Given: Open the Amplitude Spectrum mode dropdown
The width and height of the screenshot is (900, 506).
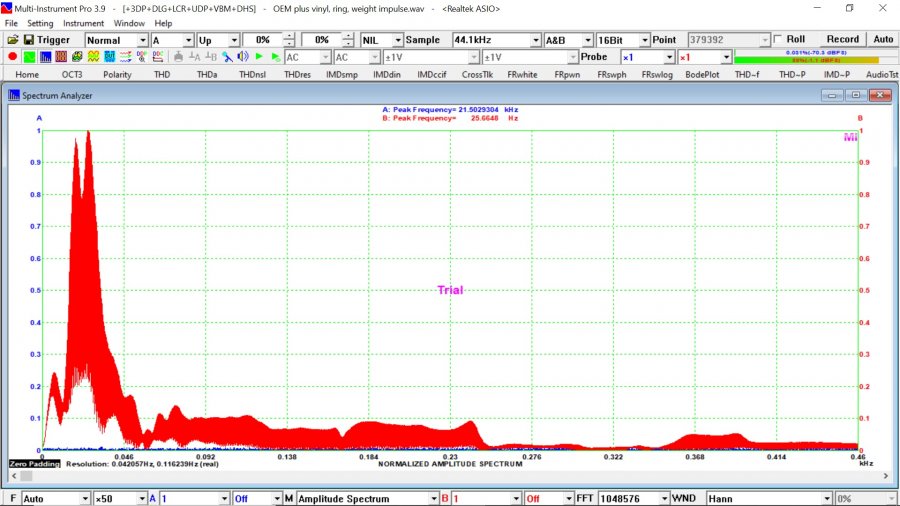Looking at the screenshot, I should click(367, 499).
